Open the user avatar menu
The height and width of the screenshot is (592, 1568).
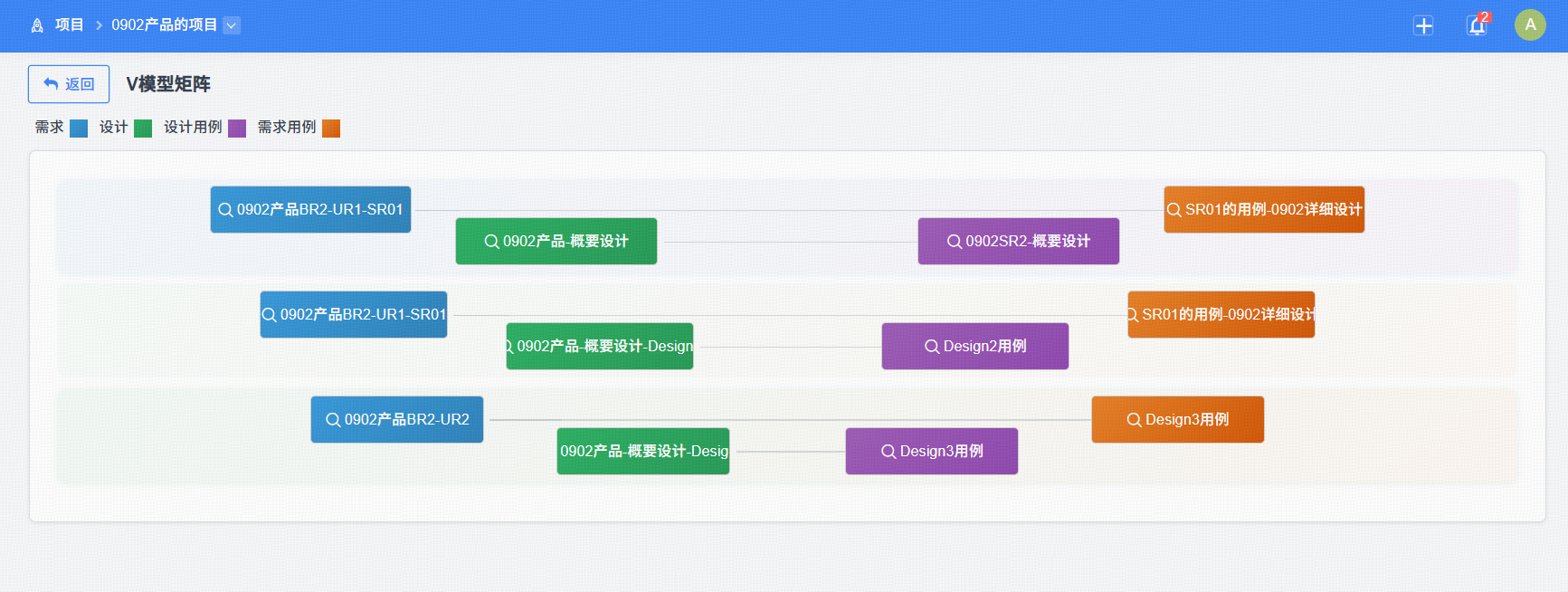tap(1530, 24)
